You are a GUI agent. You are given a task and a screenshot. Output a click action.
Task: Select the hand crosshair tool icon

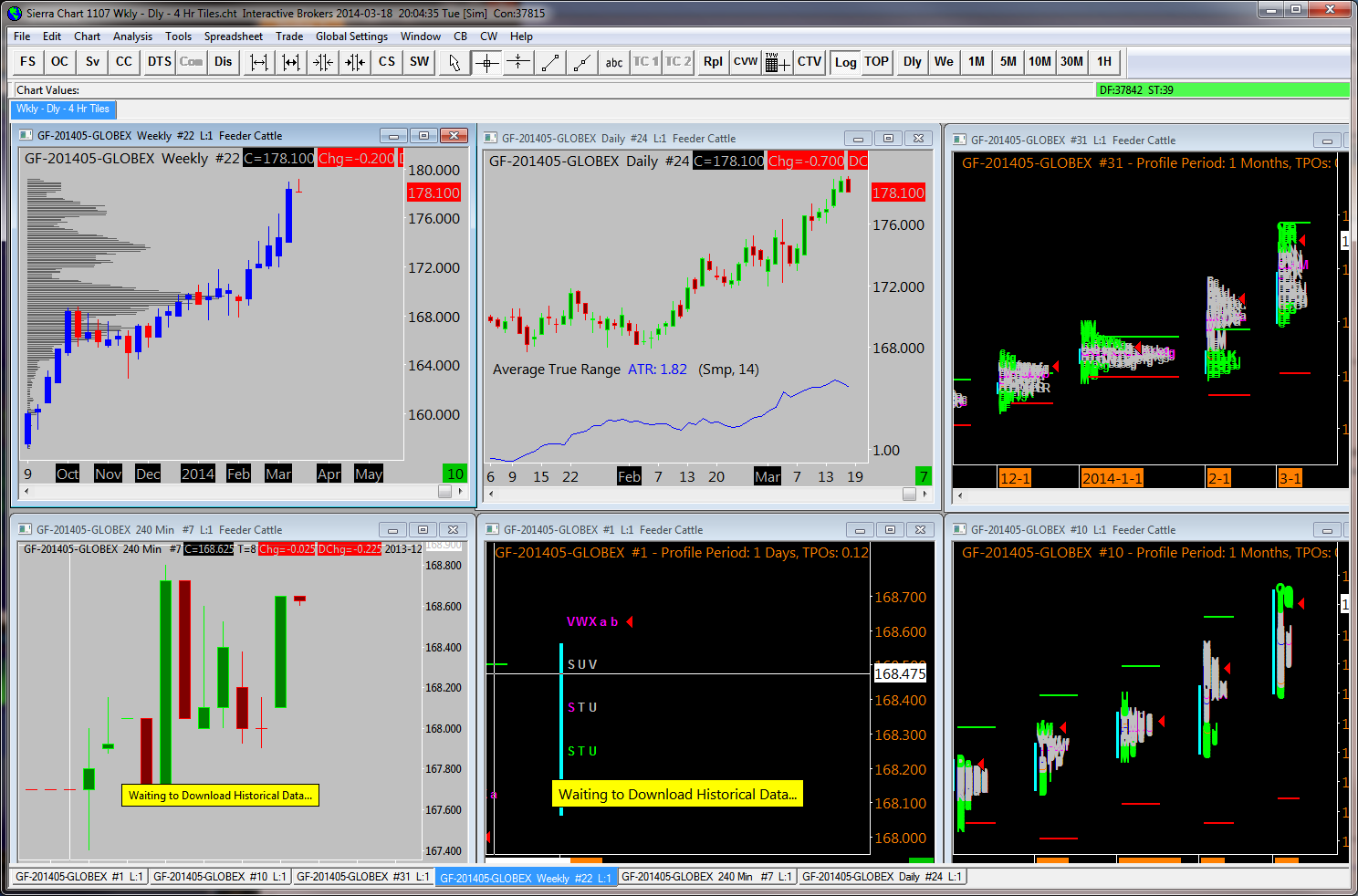coord(518,62)
